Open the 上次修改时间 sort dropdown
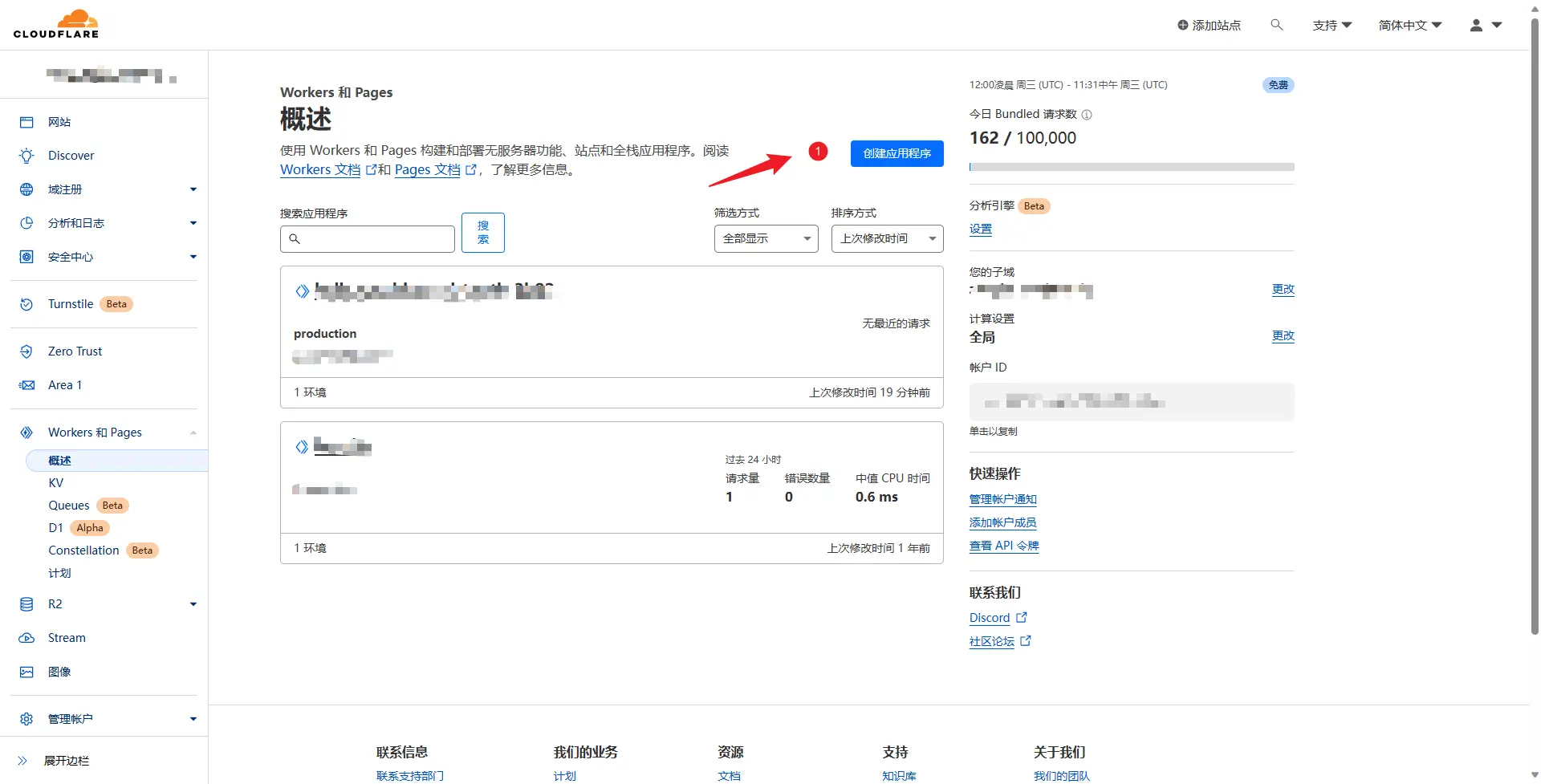 click(886, 238)
